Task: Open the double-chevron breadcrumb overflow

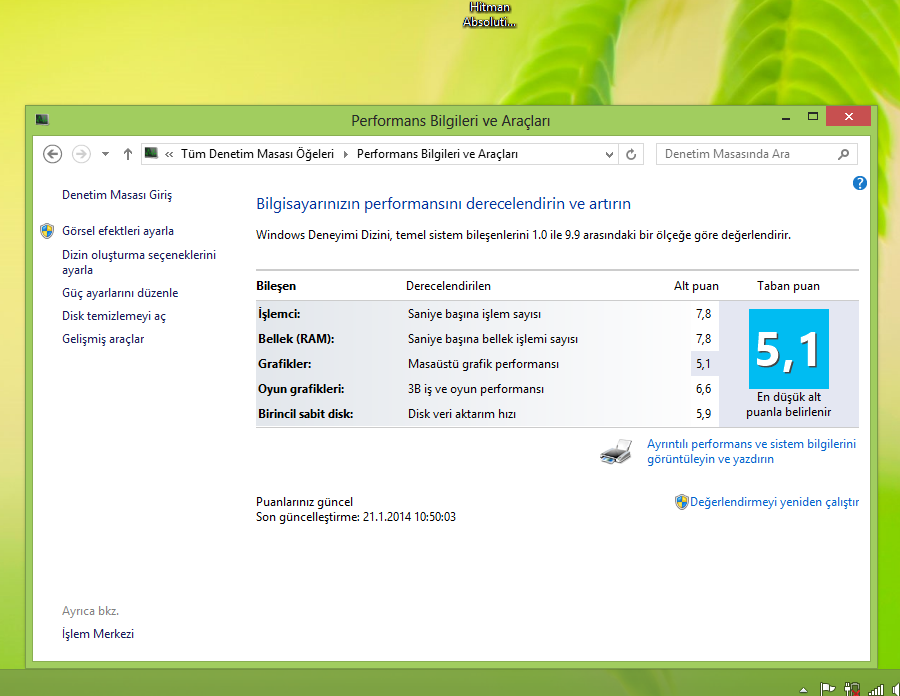Action: (x=169, y=154)
